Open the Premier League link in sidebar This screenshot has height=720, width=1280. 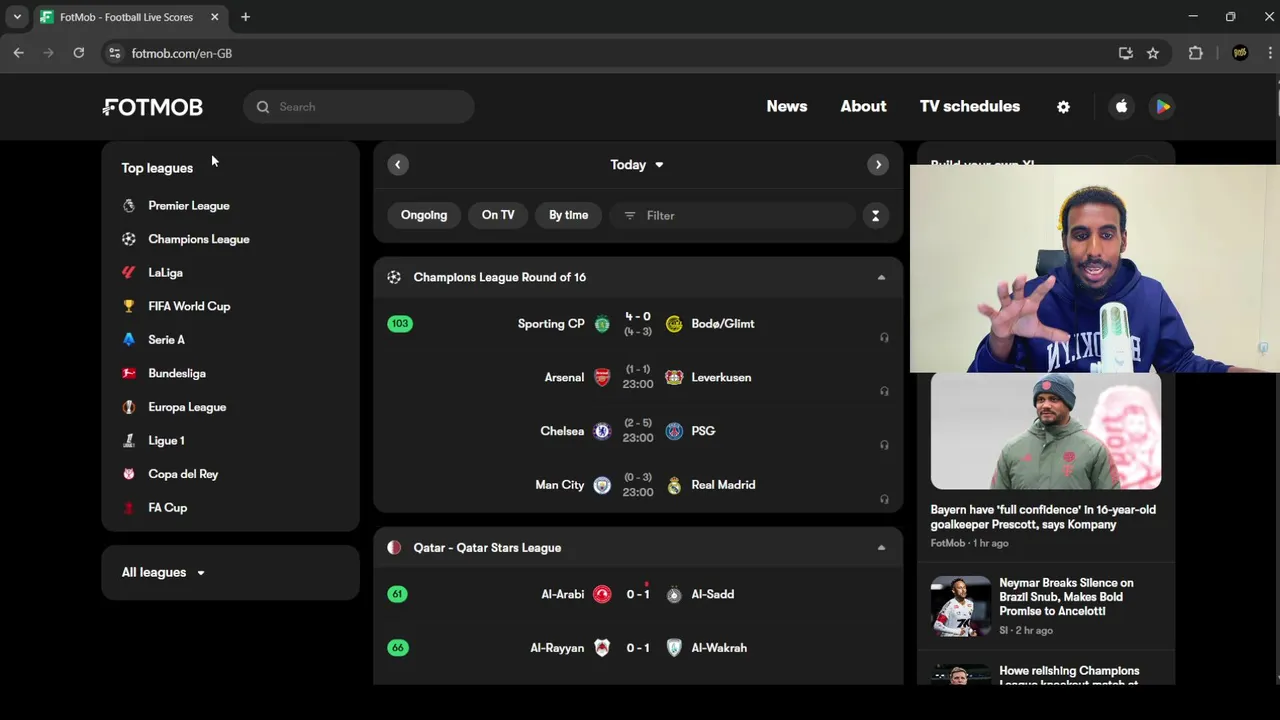coord(189,206)
